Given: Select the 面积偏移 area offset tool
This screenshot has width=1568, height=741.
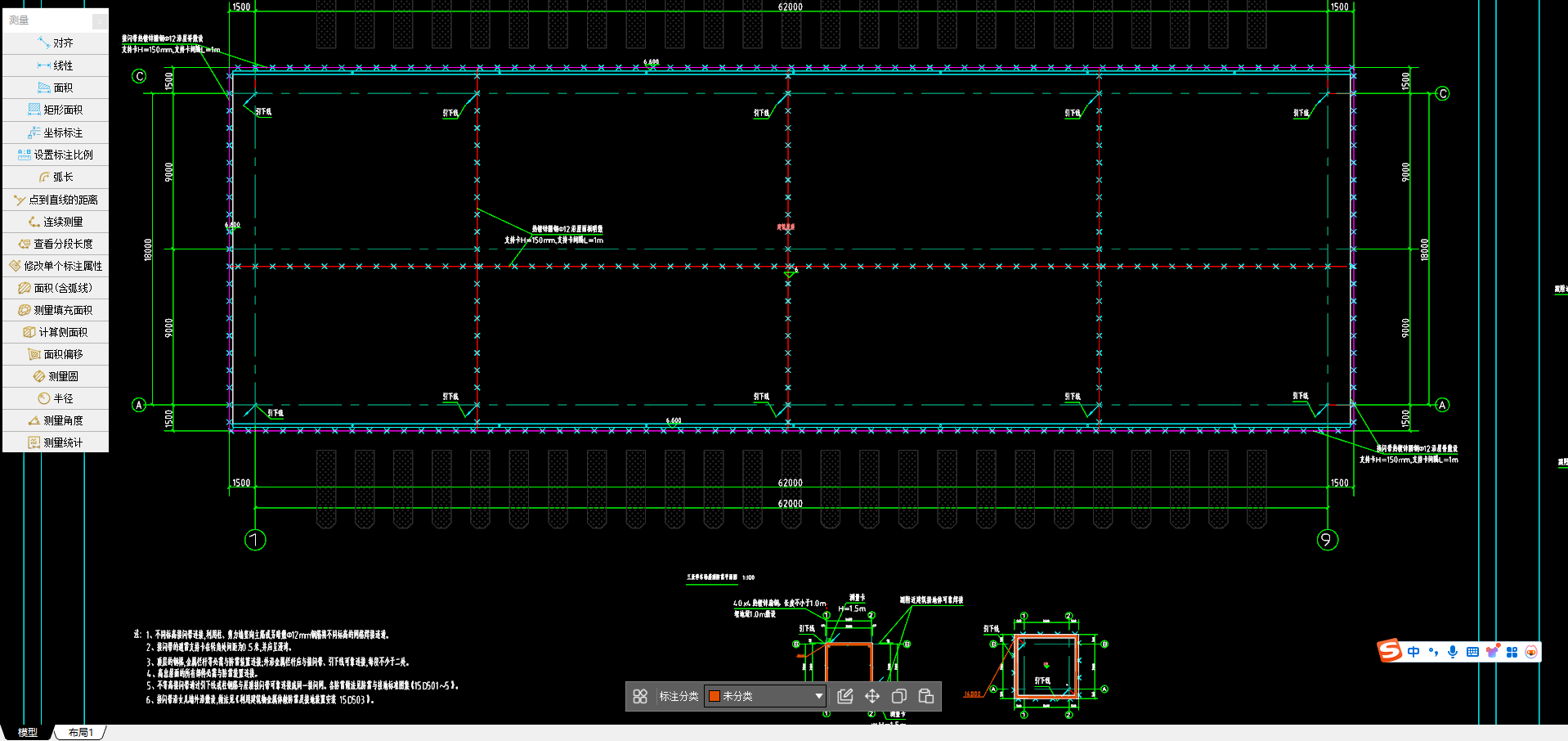Looking at the screenshot, I should (x=56, y=354).
